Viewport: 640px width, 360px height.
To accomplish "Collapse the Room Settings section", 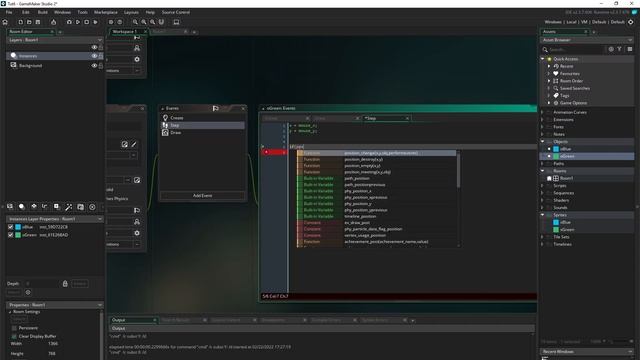I will (10, 312).
